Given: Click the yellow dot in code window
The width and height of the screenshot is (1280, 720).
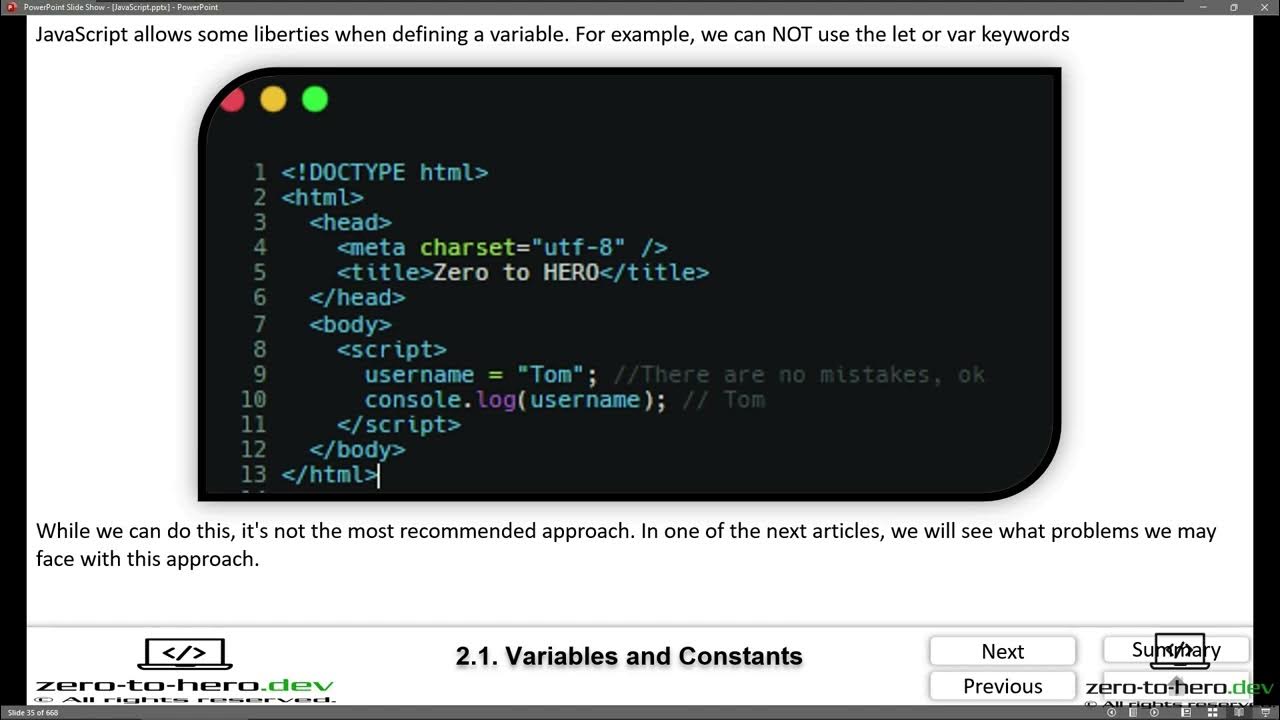Looking at the screenshot, I should pyautogui.click(x=273, y=99).
